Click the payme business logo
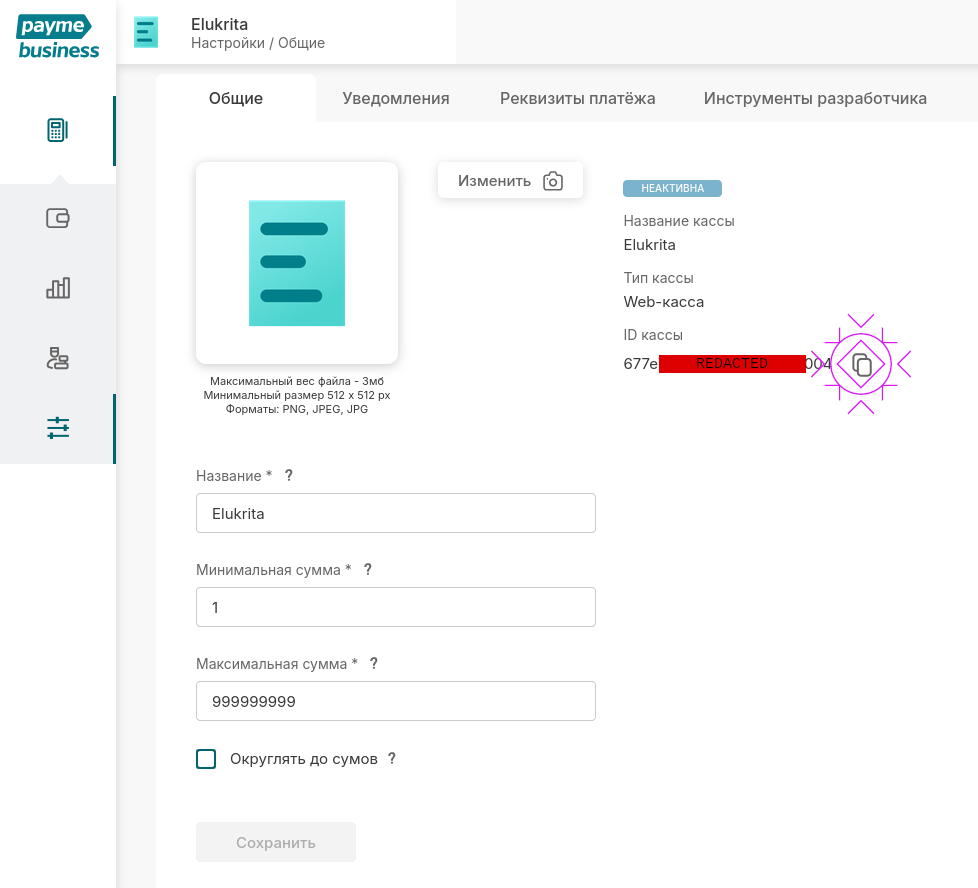 [57, 35]
